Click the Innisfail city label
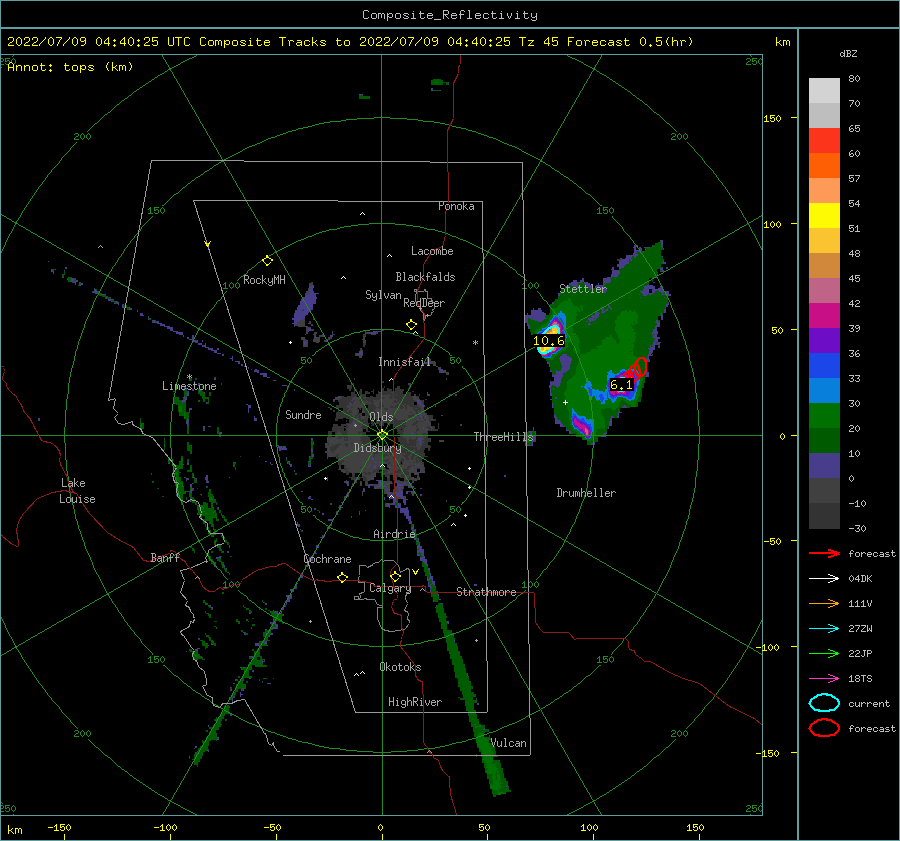This screenshot has width=900, height=841. pos(405,362)
